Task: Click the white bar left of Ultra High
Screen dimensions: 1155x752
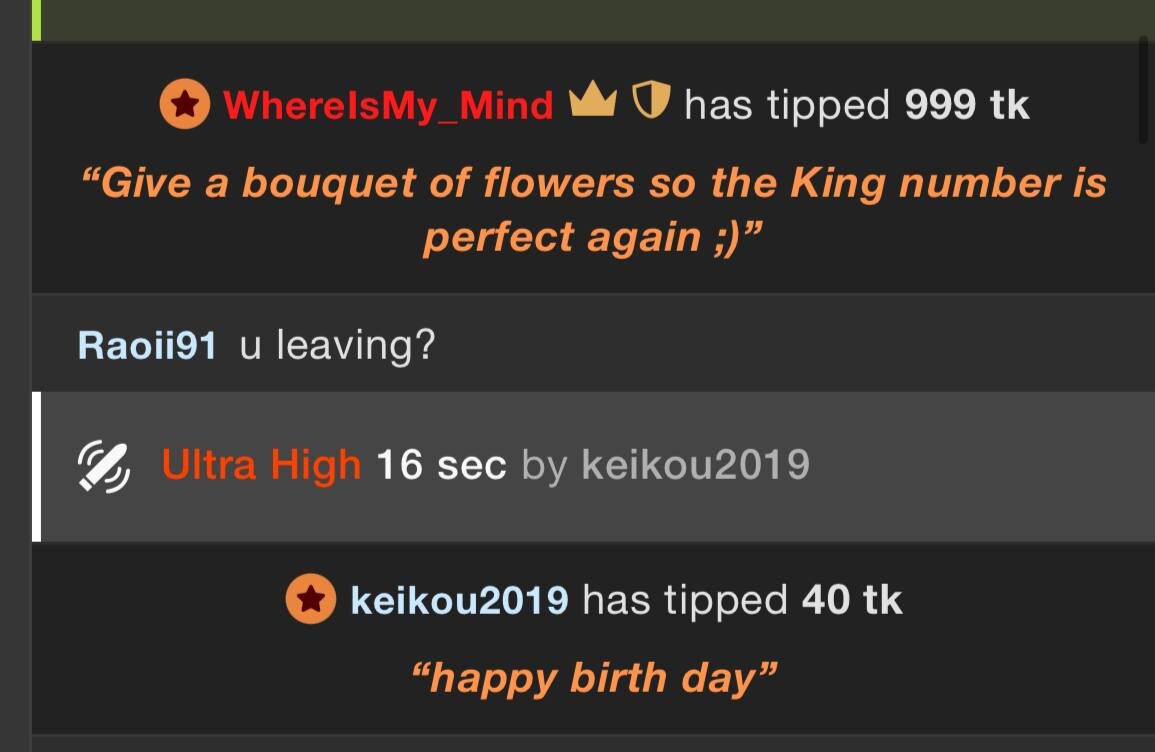Action: [x=36, y=466]
